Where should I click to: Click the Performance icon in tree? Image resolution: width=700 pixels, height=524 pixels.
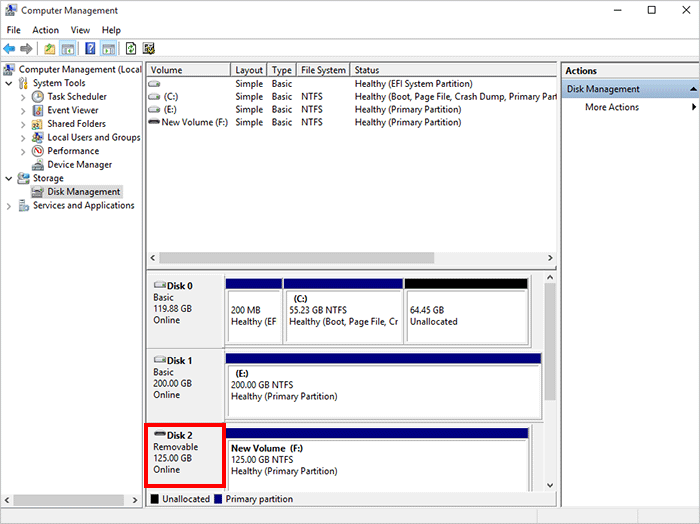coord(38,151)
